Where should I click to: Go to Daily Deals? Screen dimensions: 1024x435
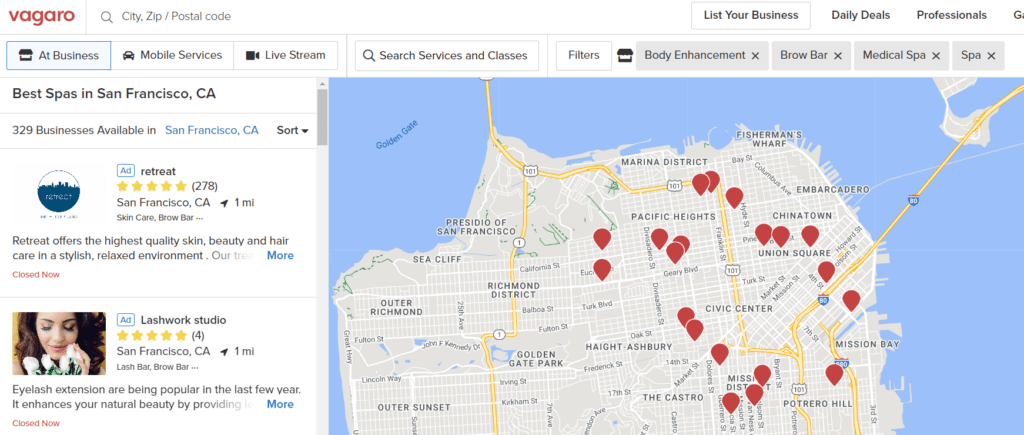pos(861,15)
